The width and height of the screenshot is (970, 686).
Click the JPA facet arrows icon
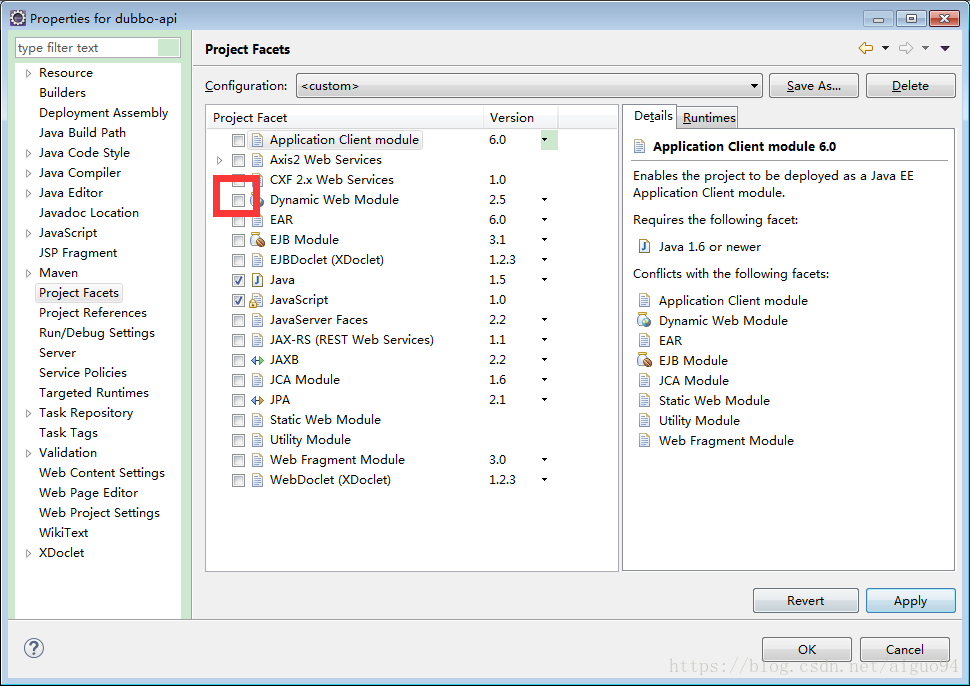[257, 400]
